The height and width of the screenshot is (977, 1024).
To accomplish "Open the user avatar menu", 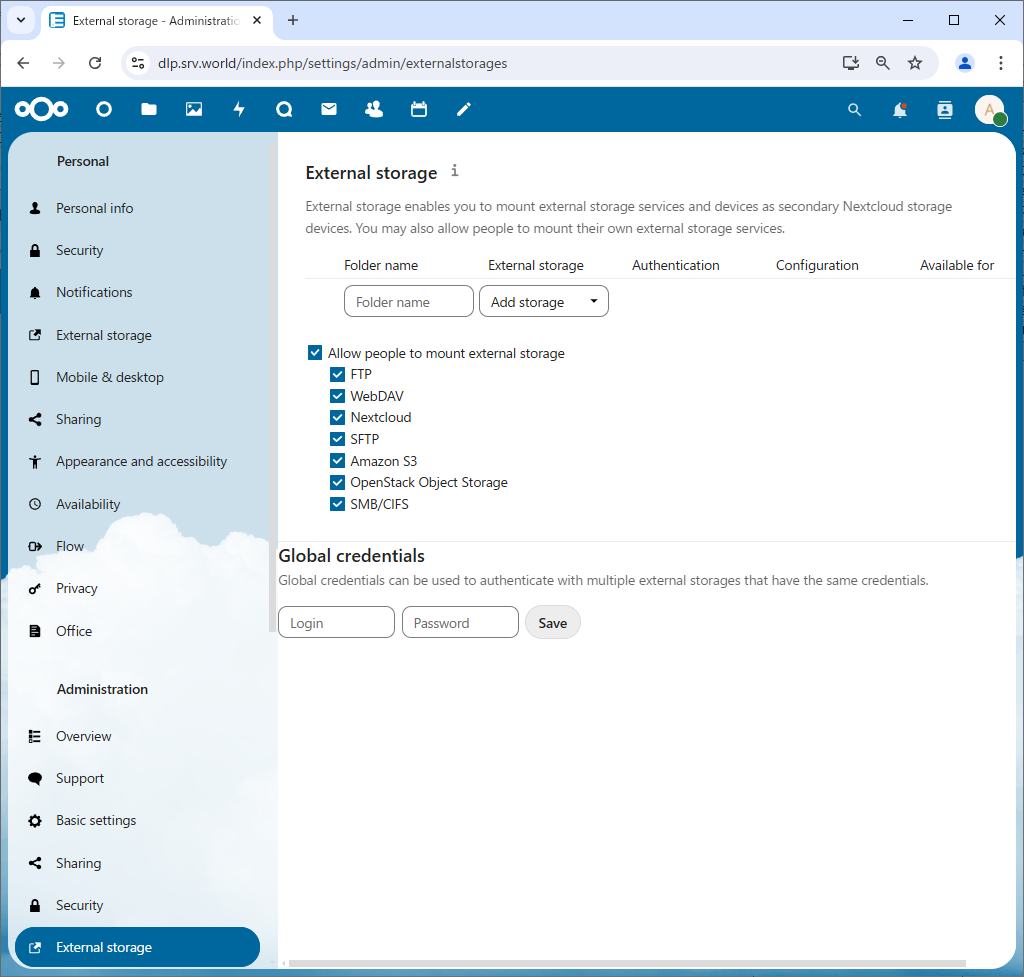I will tap(989, 110).
